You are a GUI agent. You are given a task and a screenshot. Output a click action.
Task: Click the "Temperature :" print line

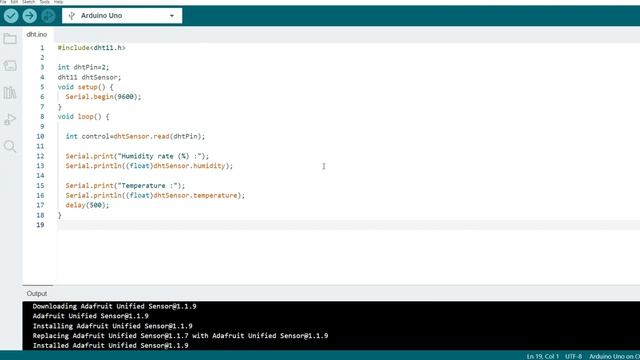pos(125,186)
